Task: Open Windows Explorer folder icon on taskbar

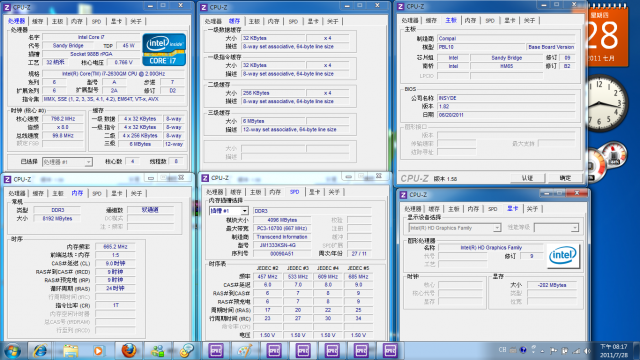Action: pyautogui.click(x=70, y=350)
